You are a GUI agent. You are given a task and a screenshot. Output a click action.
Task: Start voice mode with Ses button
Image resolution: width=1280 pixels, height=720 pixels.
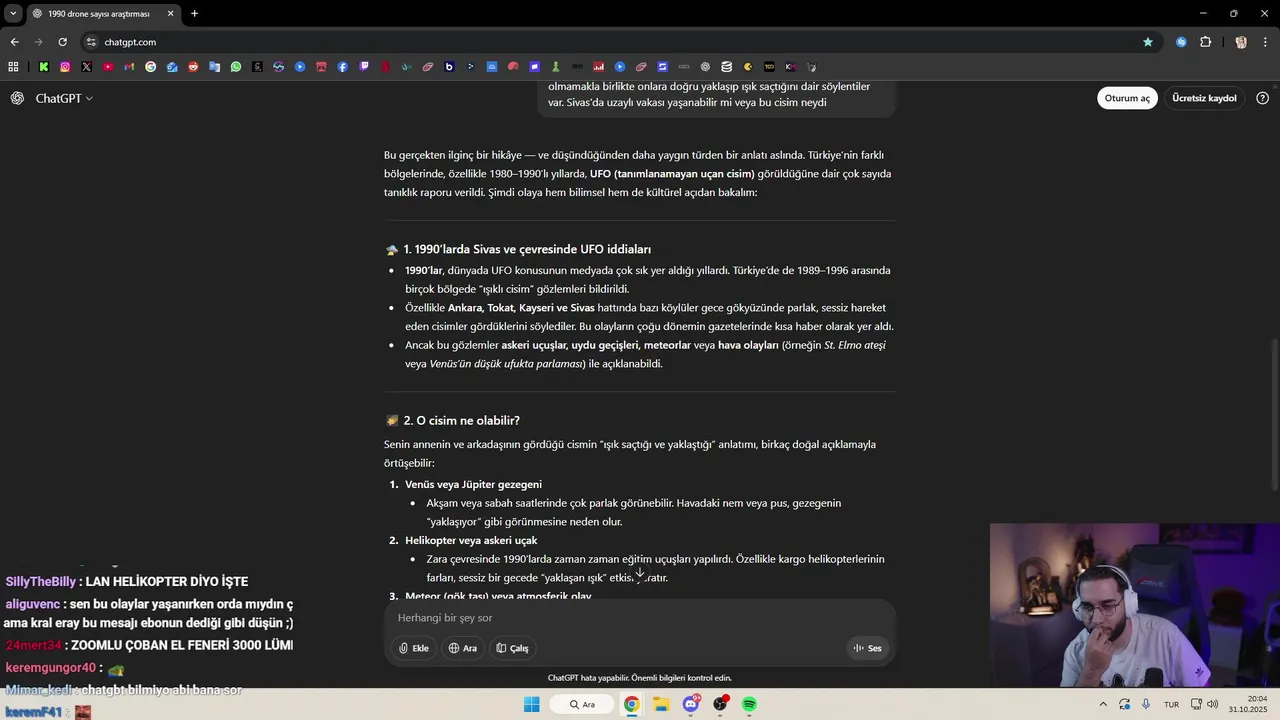pos(867,648)
